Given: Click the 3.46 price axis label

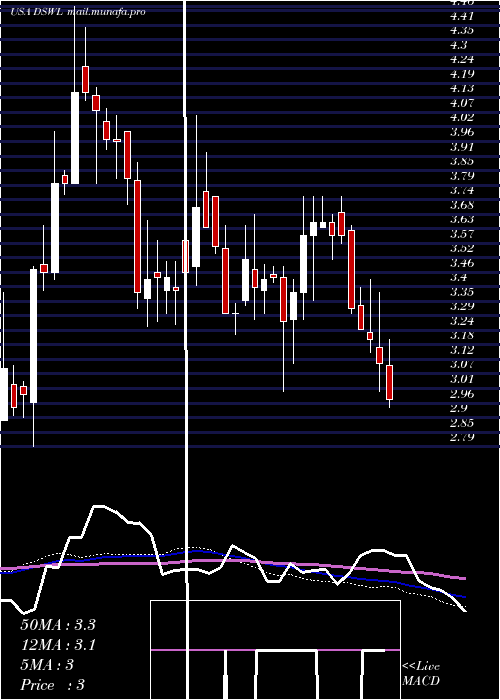Looking at the screenshot, I should coord(462,263).
